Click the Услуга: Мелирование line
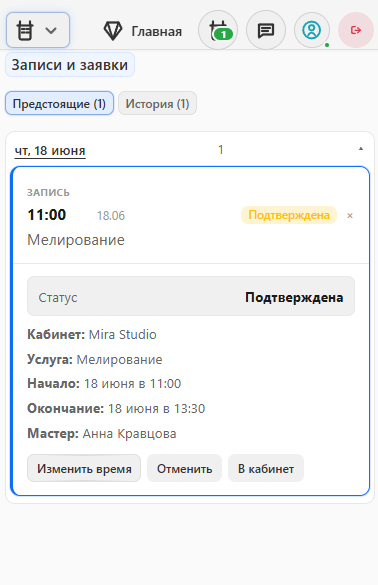Image resolution: width=378 pixels, height=585 pixels. tap(95, 359)
